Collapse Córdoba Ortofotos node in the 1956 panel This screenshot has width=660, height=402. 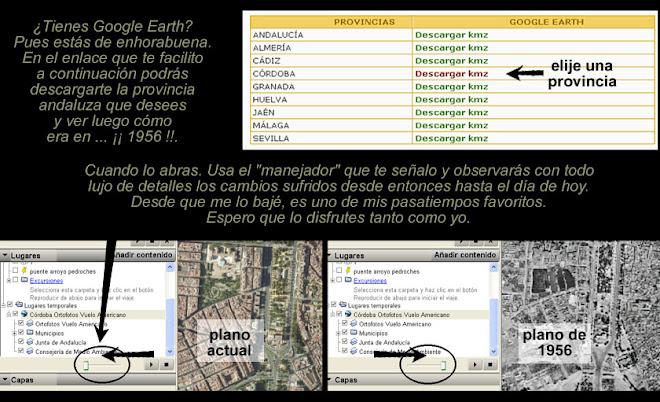(x=333, y=314)
